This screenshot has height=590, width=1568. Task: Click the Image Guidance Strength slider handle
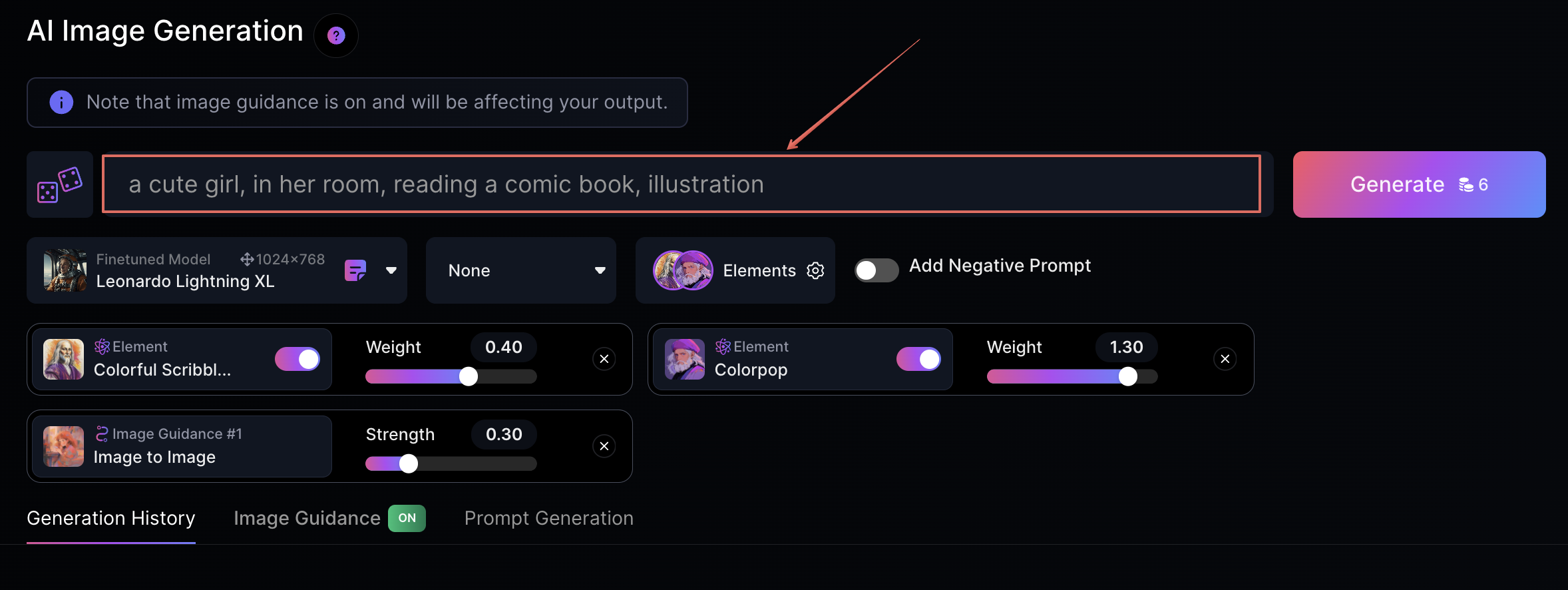[x=409, y=463]
